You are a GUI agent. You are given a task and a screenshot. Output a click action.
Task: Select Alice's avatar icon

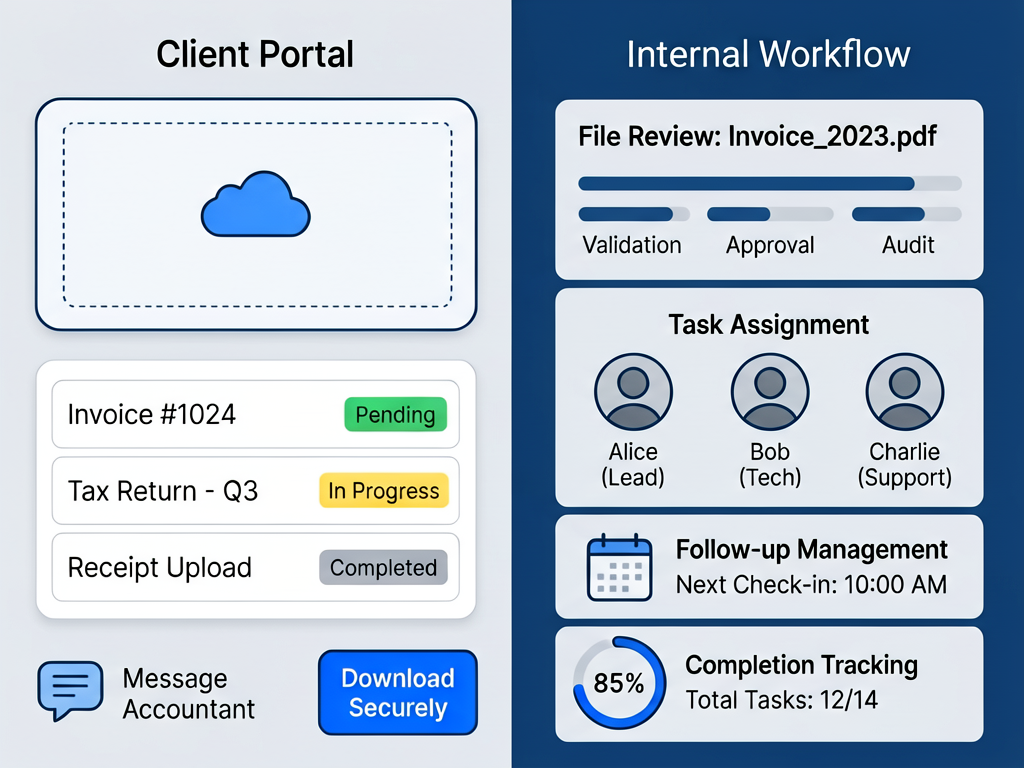click(x=633, y=392)
